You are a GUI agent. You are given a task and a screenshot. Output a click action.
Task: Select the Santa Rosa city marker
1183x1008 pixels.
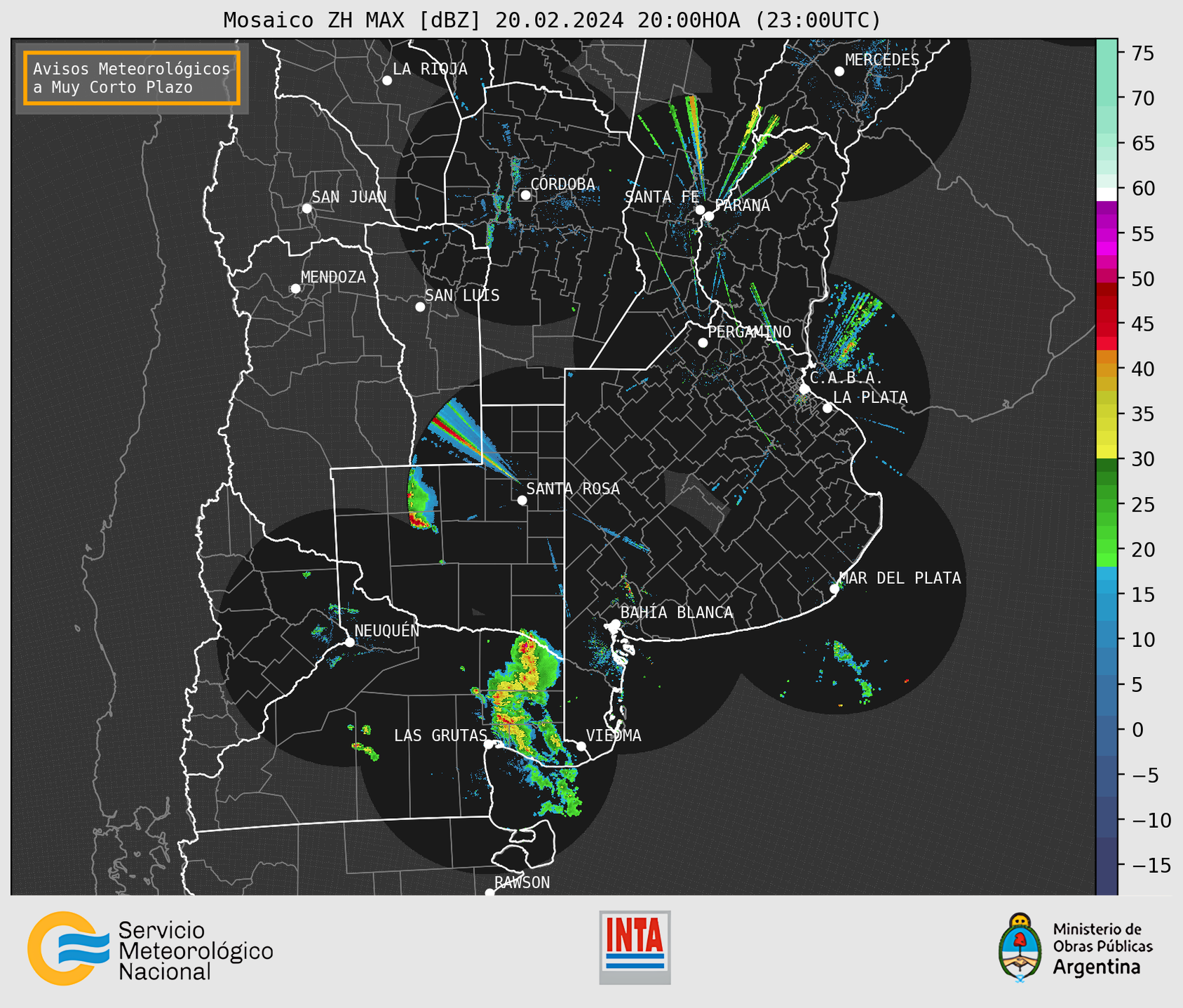522,500
